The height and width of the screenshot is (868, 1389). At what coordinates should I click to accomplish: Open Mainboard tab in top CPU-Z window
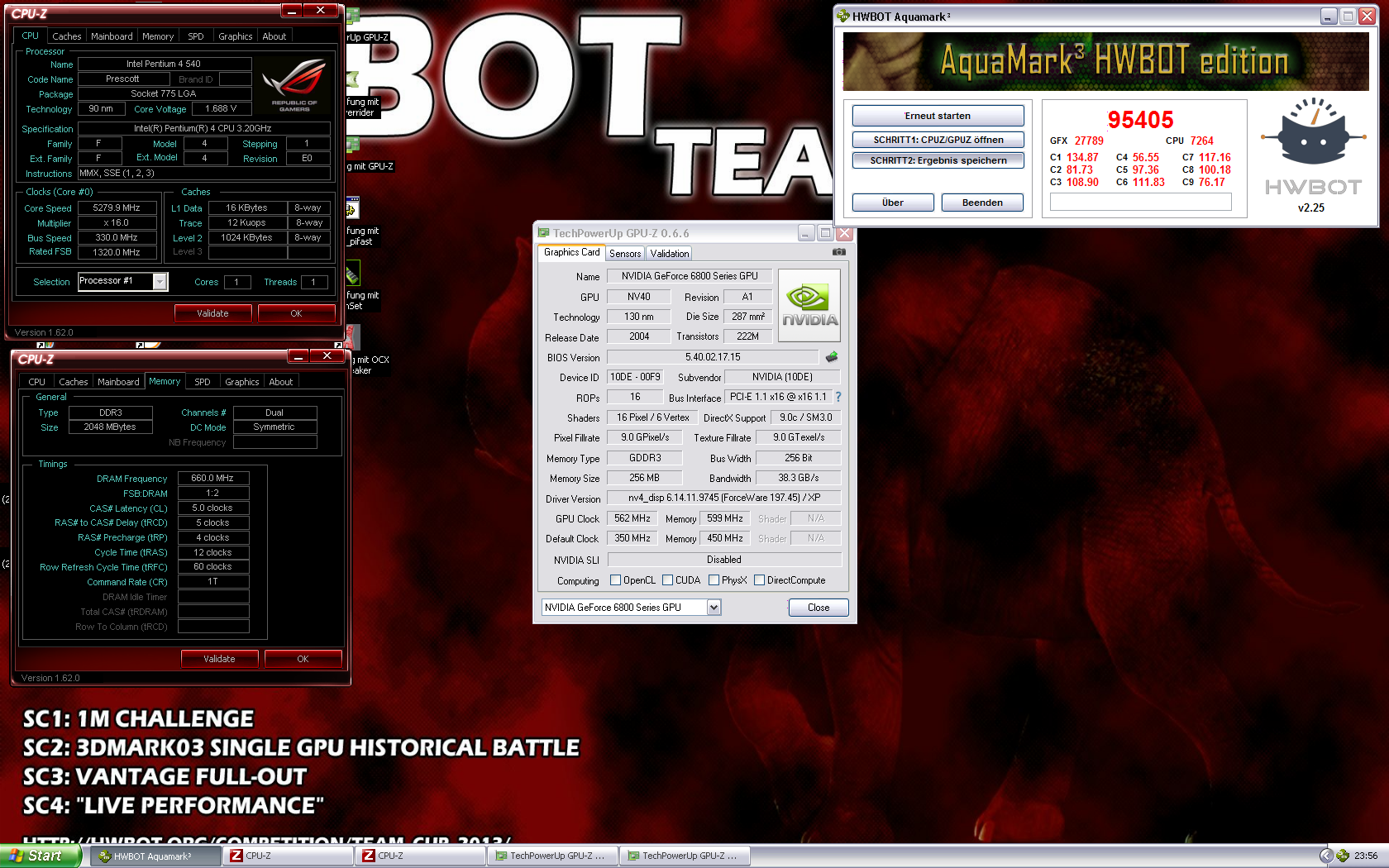(112, 36)
